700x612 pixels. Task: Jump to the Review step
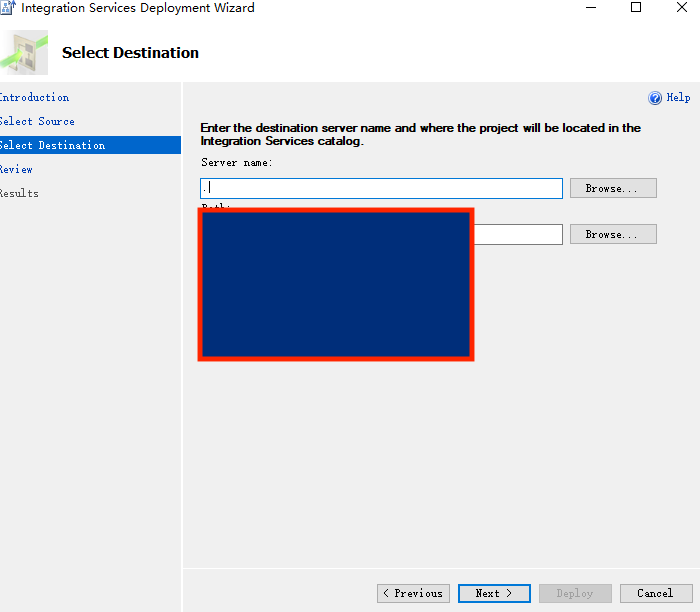16,170
